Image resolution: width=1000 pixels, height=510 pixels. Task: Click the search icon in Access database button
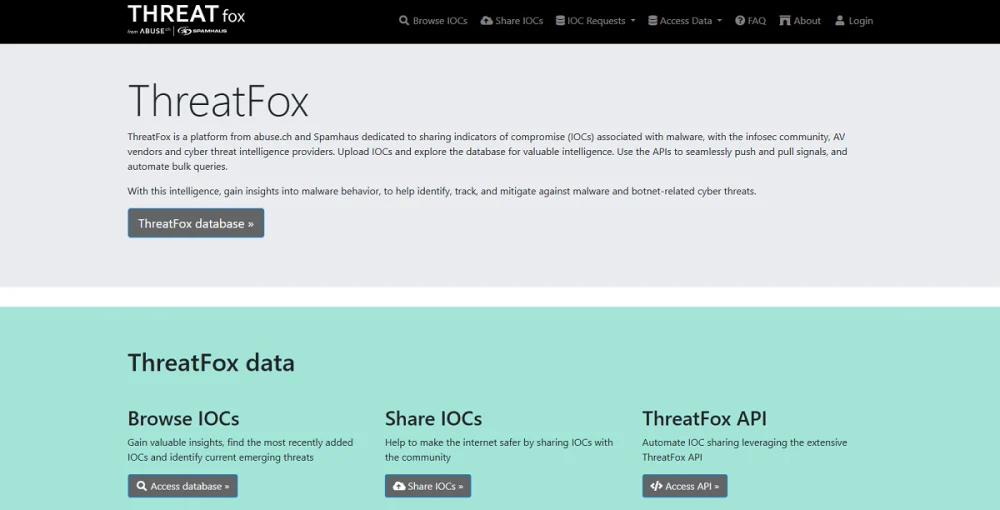142,486
